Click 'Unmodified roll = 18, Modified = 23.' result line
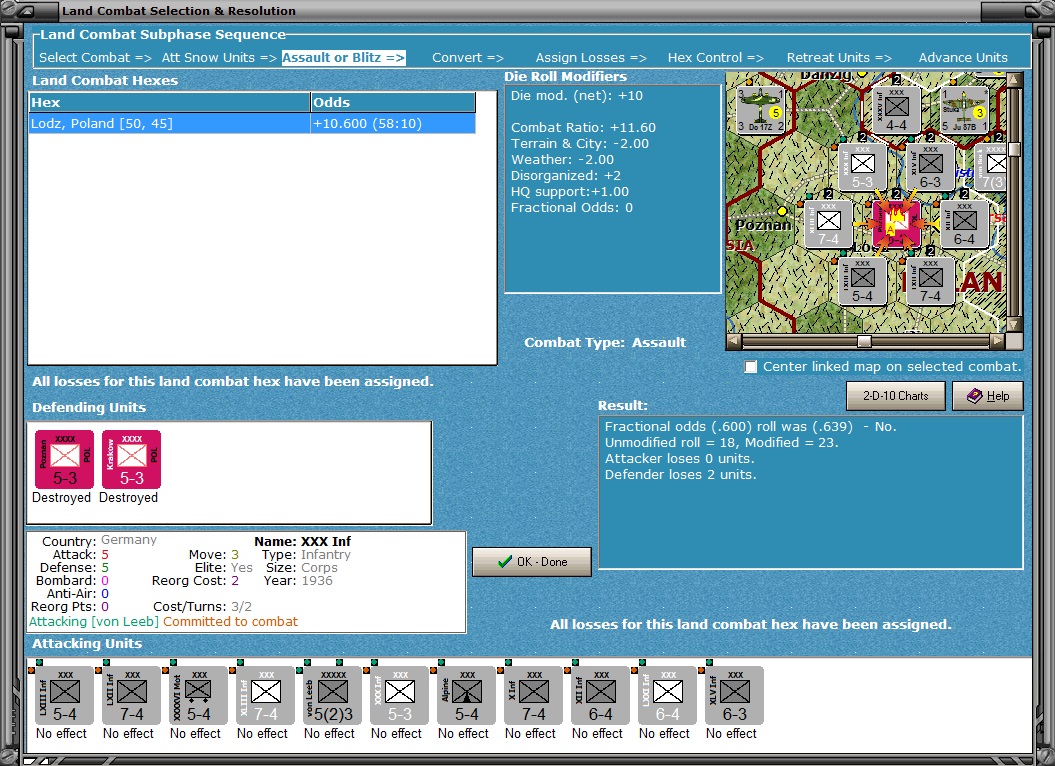Viewport: 1055px width, 766px height. tap(721, 442)
